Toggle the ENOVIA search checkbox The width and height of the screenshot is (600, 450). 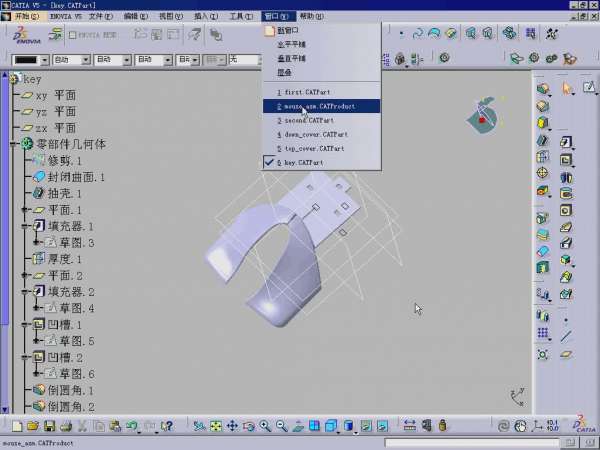pyautogui.click(x=73, y=35)
